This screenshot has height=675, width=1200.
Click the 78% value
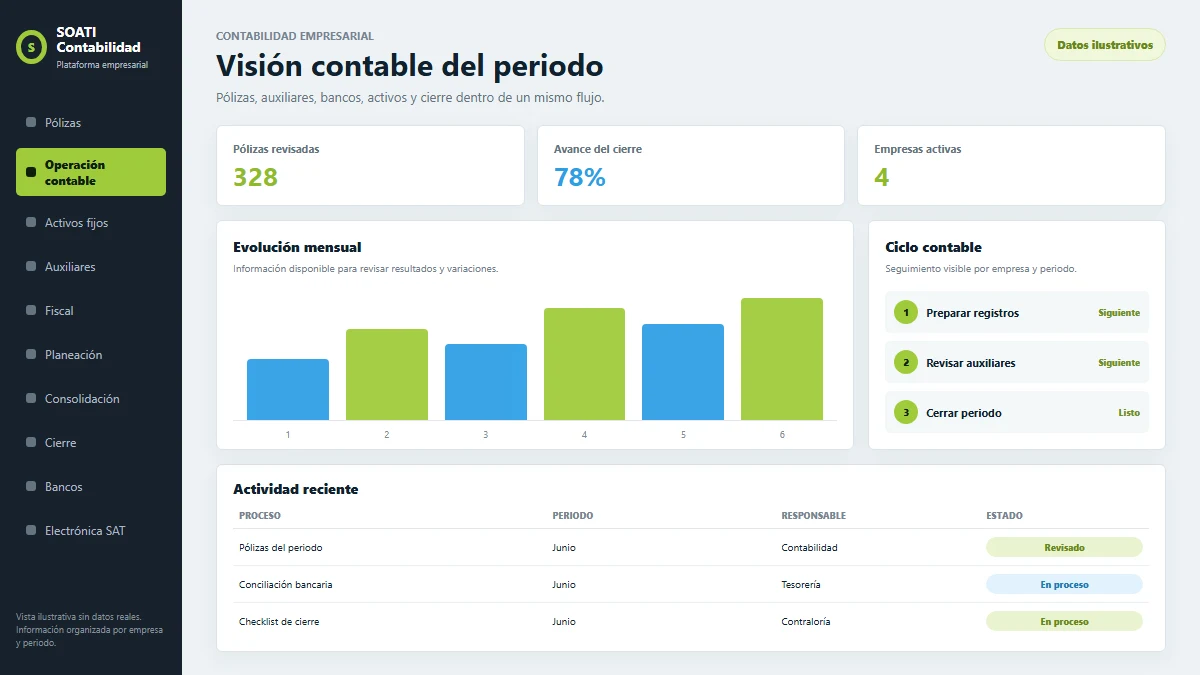580,177
